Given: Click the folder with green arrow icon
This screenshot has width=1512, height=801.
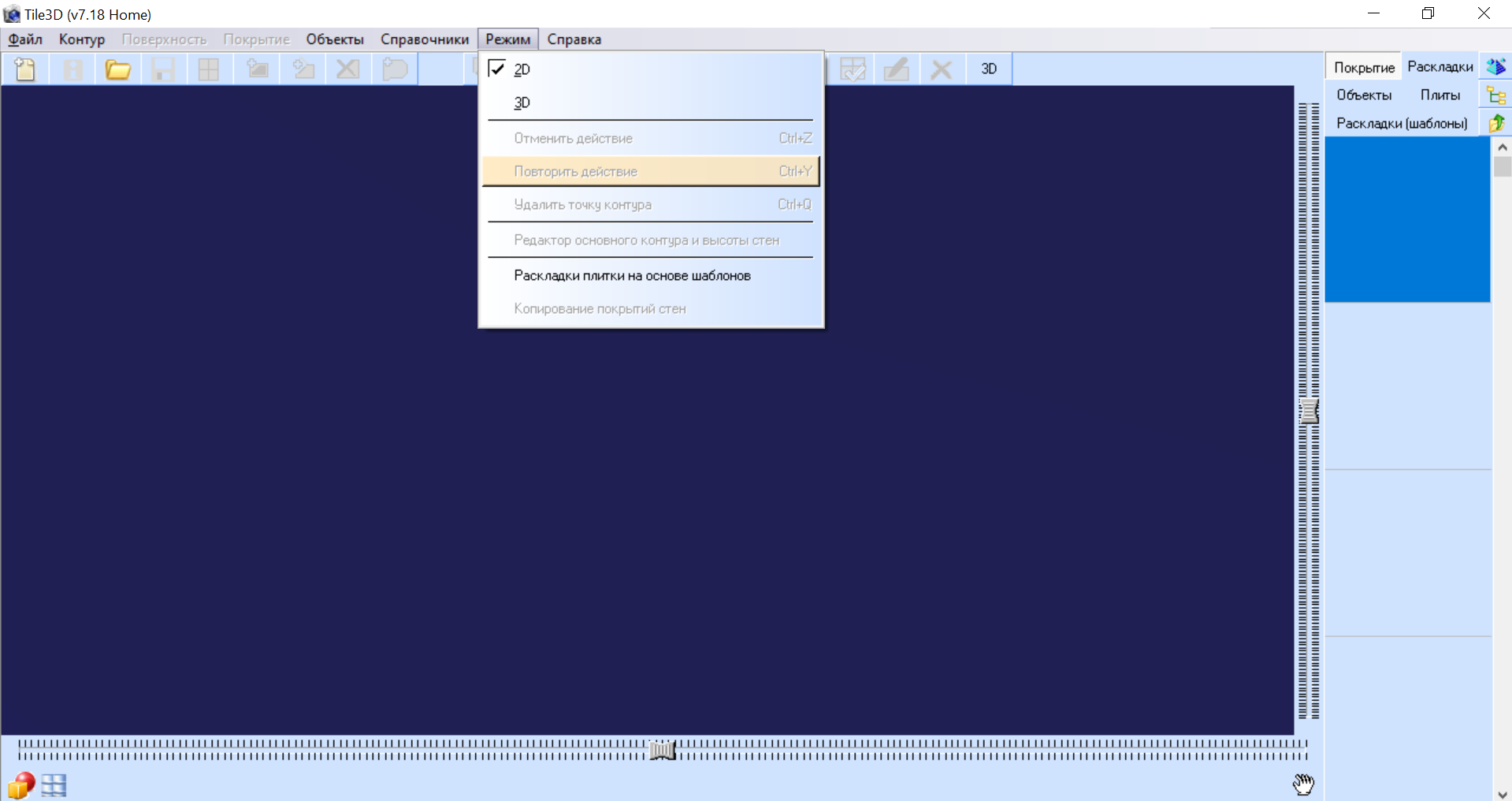Looking at the screenshot, I should tap(1496, 123).
